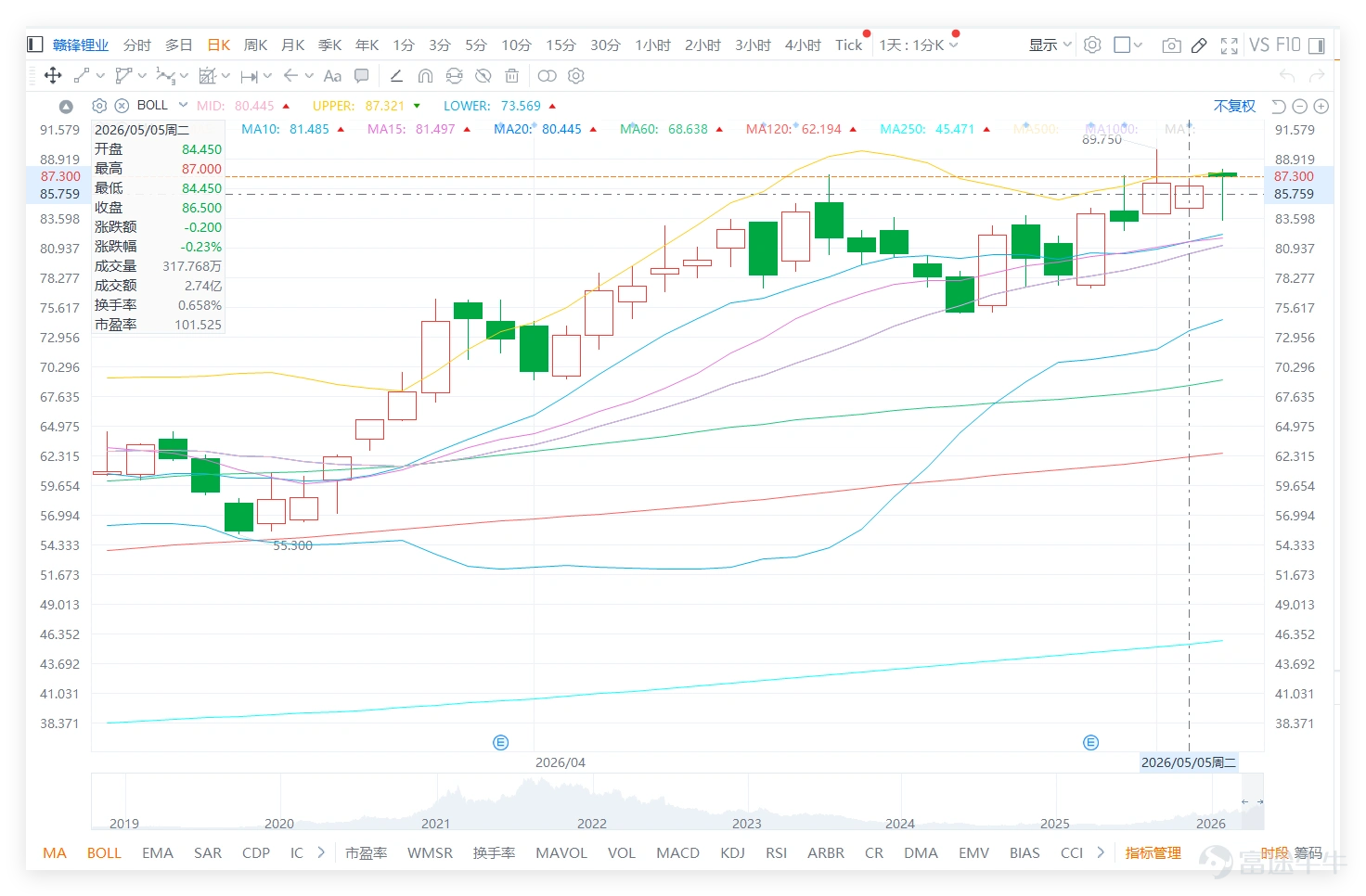Expand the wave tool dropdown arrow
Viewport: 1366px width, 896px height.
pos(184,76)
